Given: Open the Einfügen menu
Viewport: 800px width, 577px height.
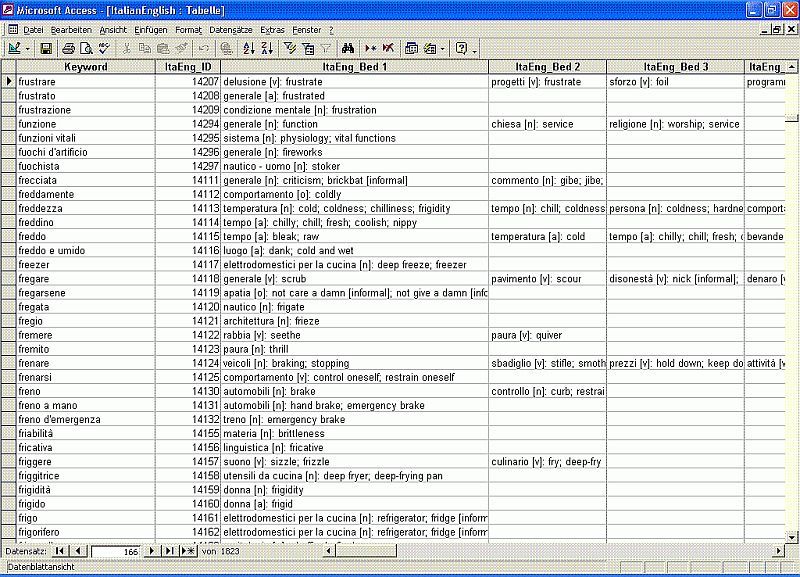Looking at the screenshot, I should pos(151,30).
